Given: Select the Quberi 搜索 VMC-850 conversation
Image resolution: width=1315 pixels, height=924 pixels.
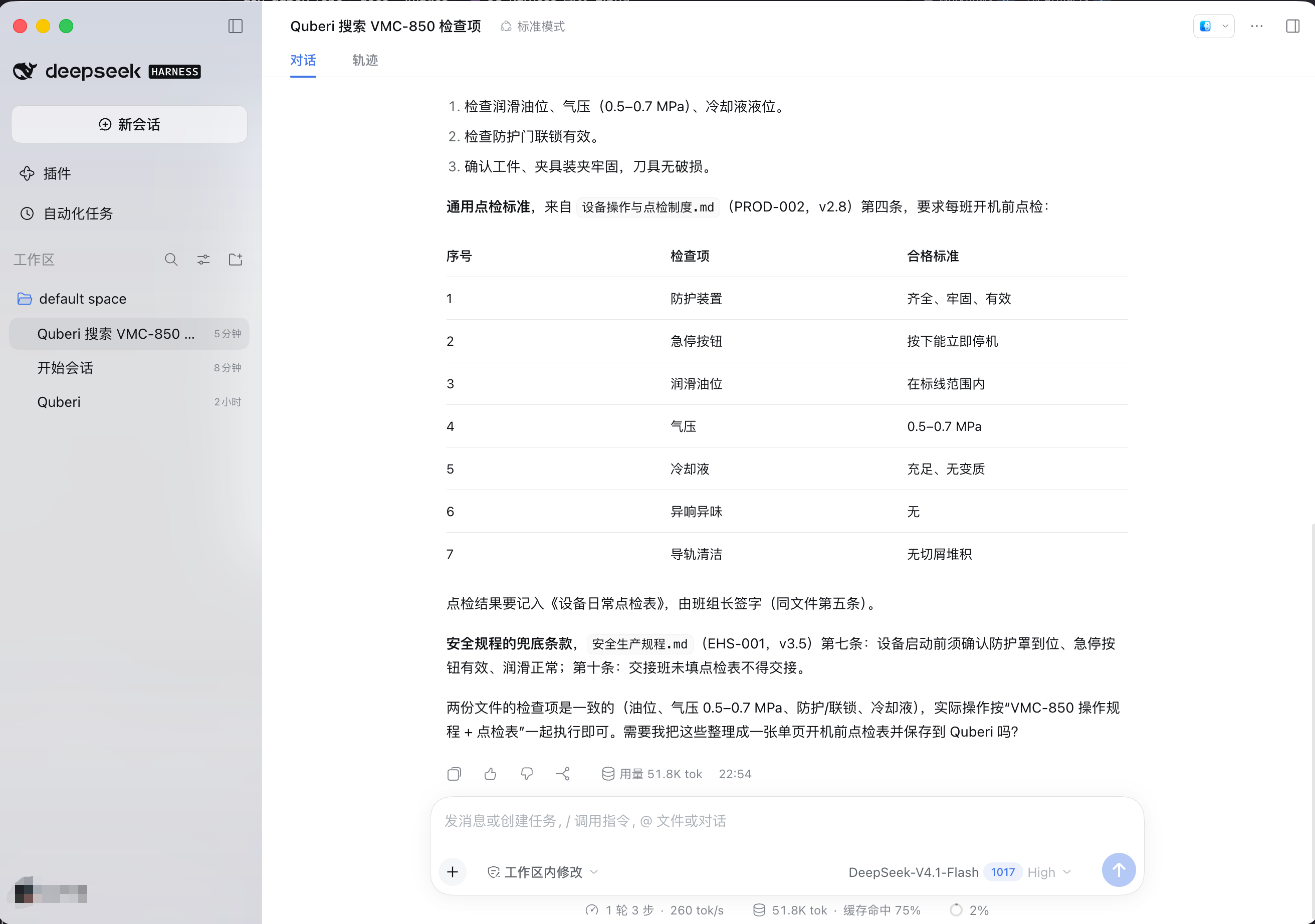Looking at the screenshot, I should (x=129, y=334).
